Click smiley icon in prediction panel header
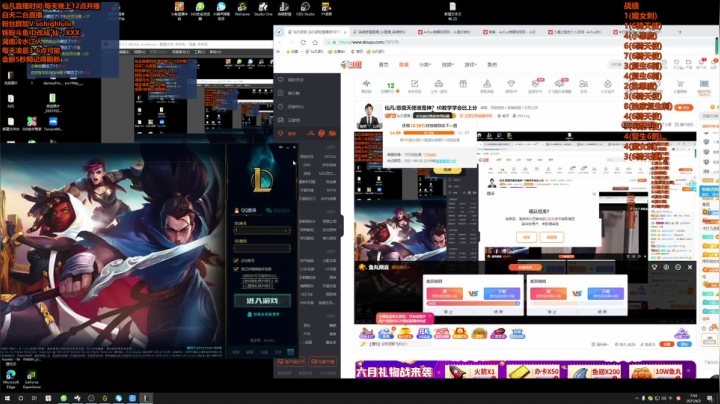The image size is (720, 404). (x=678, y=267)
